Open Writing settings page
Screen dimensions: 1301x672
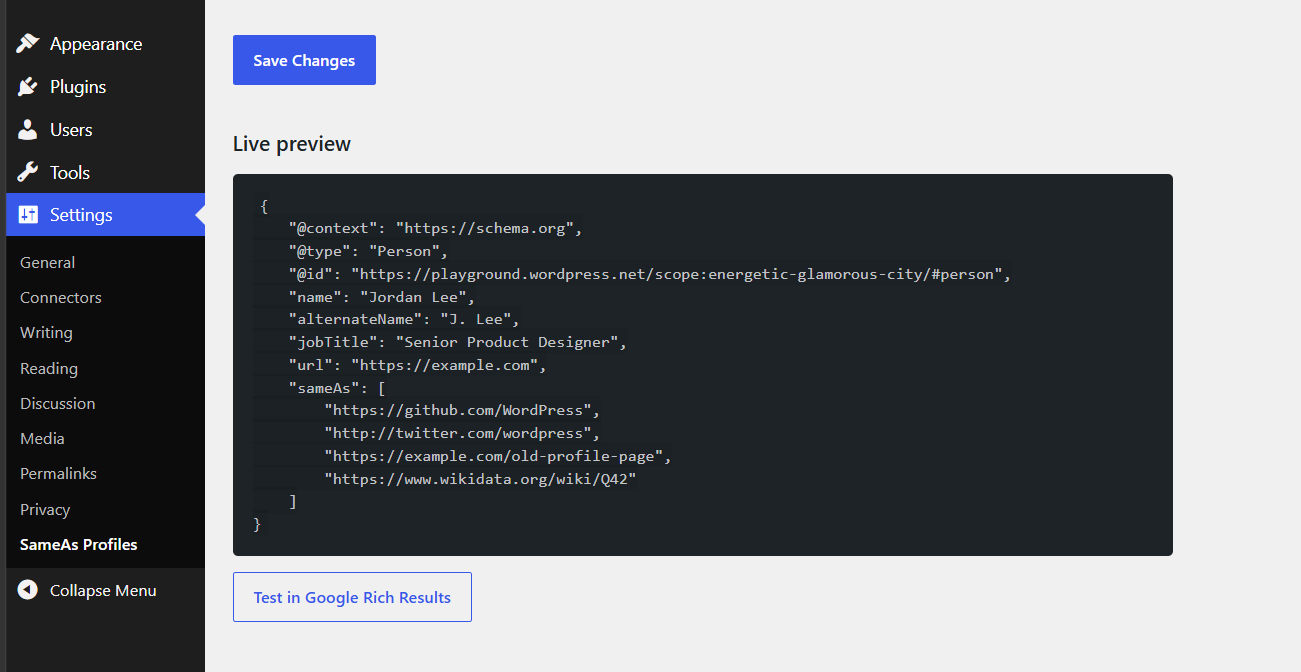46,332
